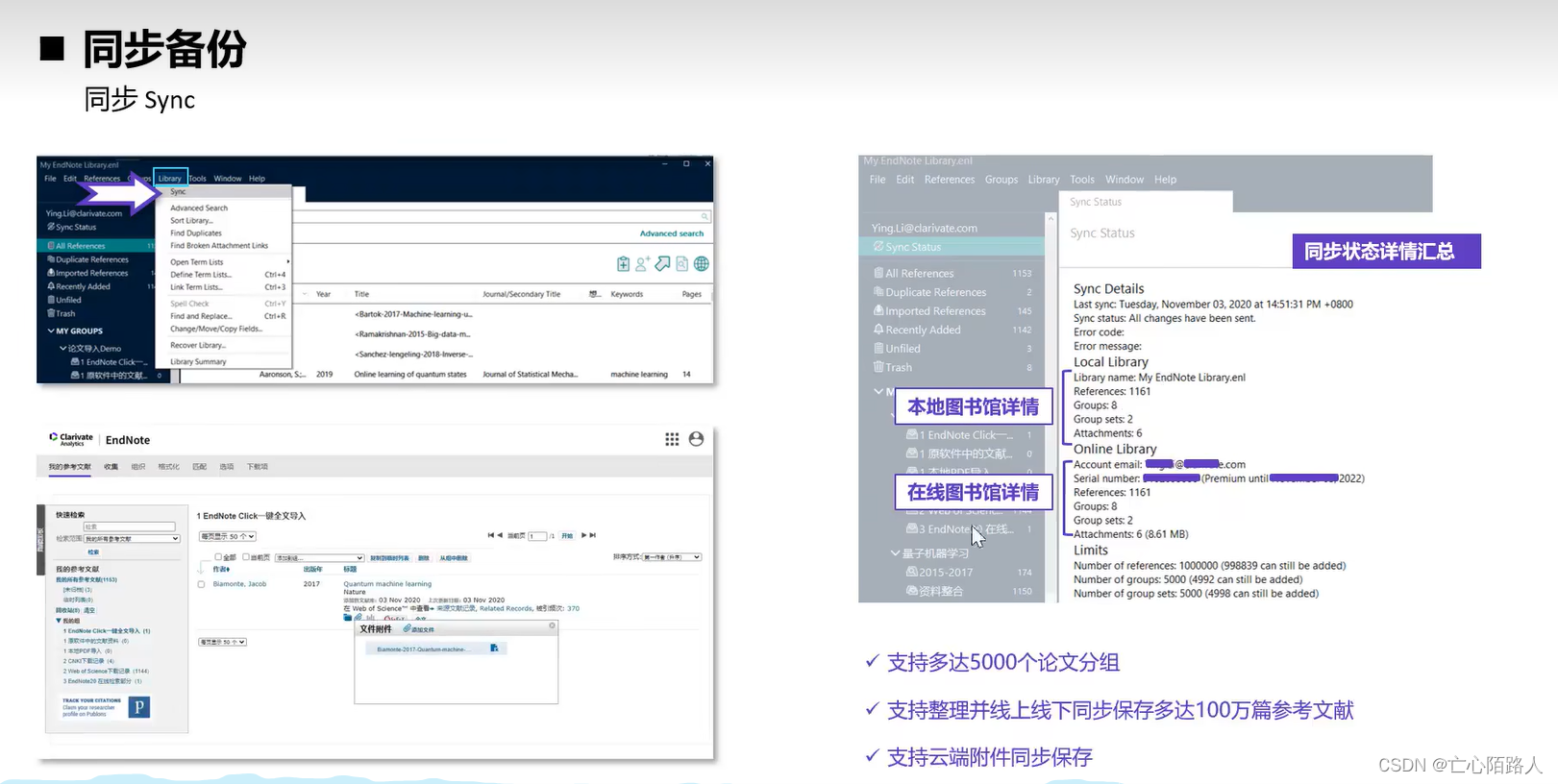Click the Clarivate Analytics logo
1558x784 pixels.
(x=71, y=439)
